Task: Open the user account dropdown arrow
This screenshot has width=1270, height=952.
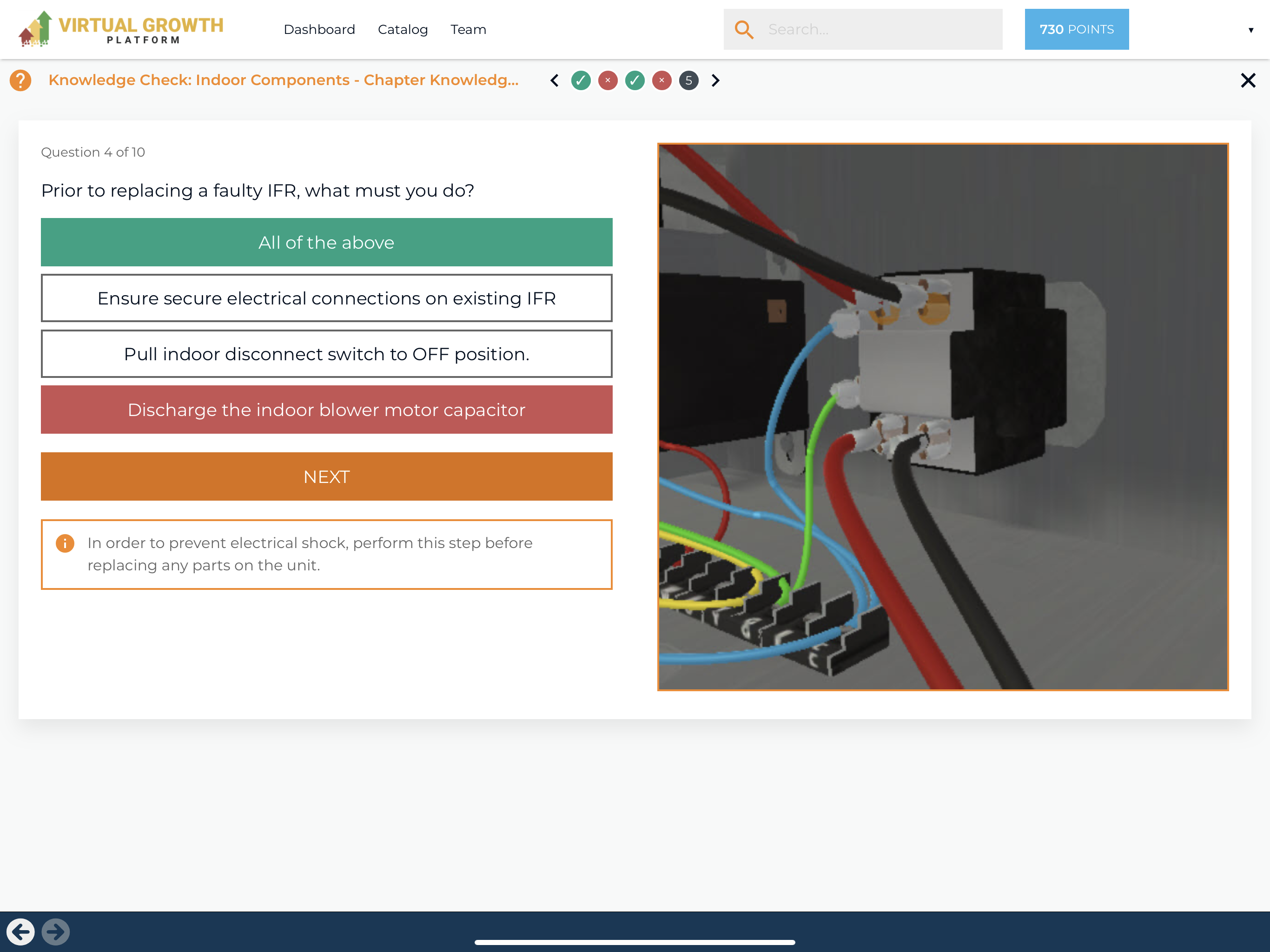Action: coord(1251,30)
